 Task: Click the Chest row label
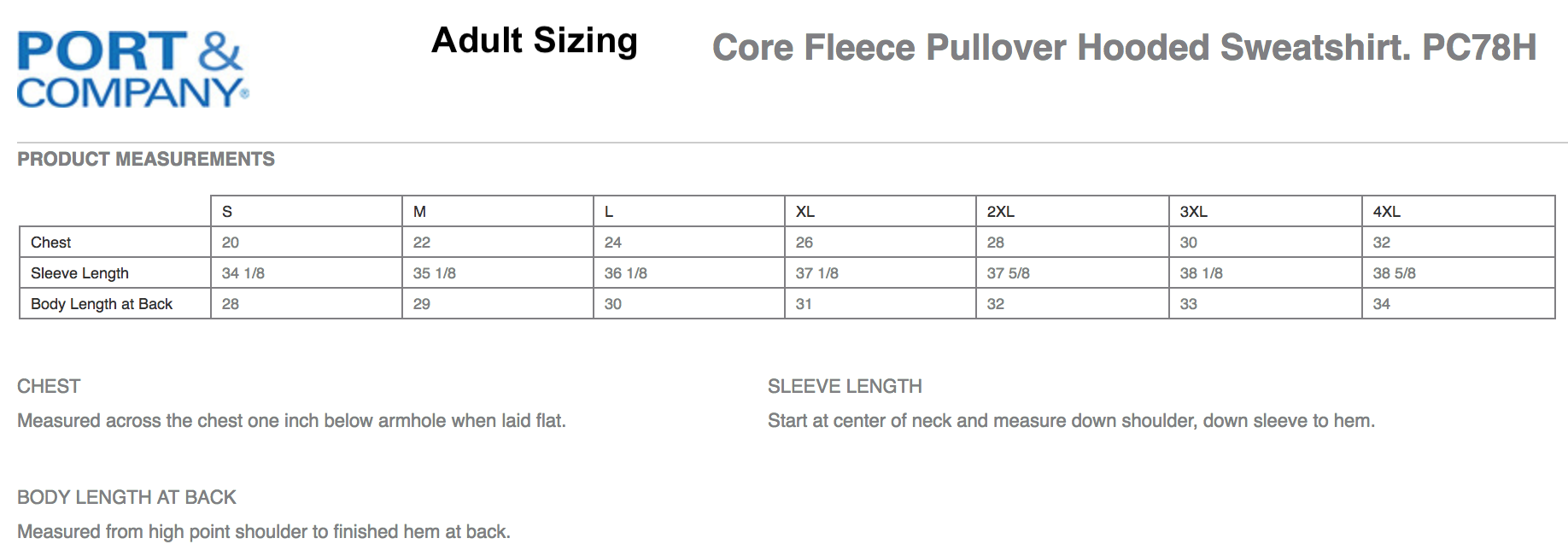click(50, 243)
